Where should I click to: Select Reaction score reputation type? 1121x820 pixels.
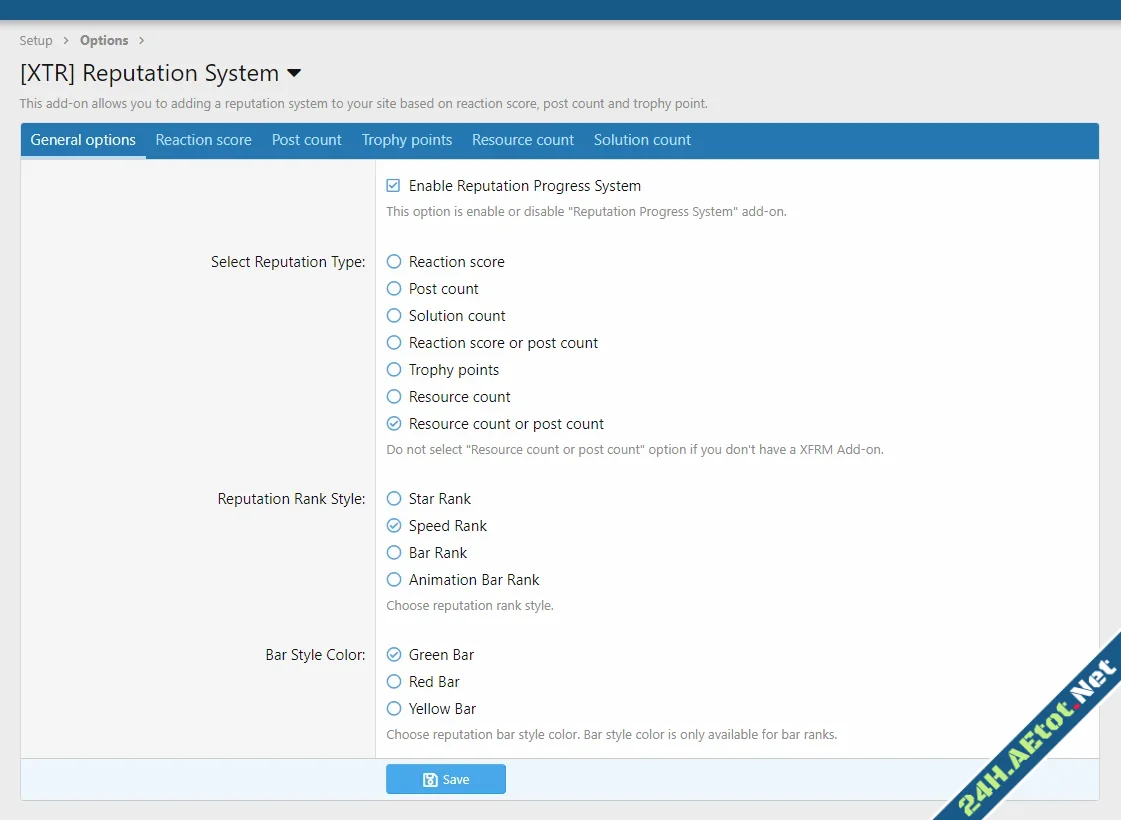click(393, 261)
